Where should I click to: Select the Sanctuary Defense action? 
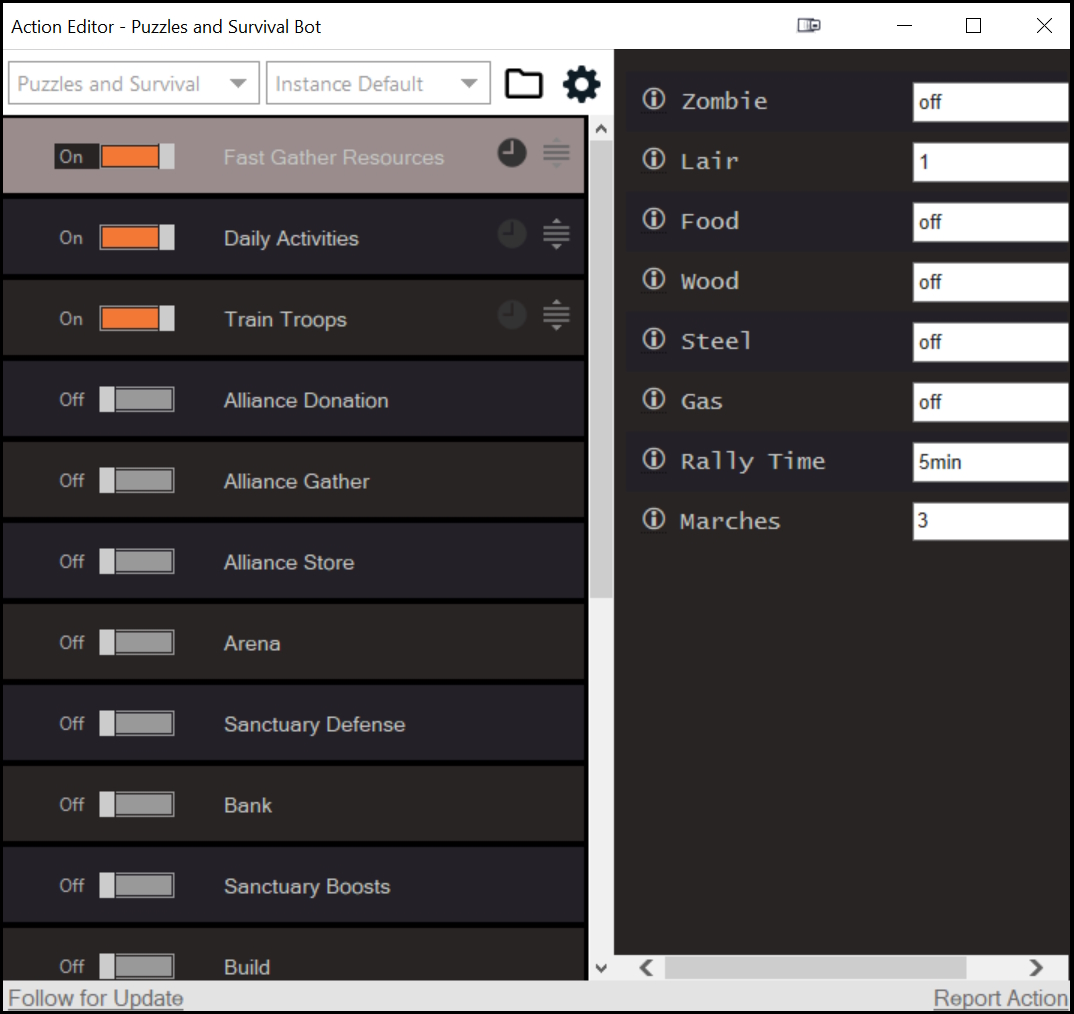coord(294,723)
